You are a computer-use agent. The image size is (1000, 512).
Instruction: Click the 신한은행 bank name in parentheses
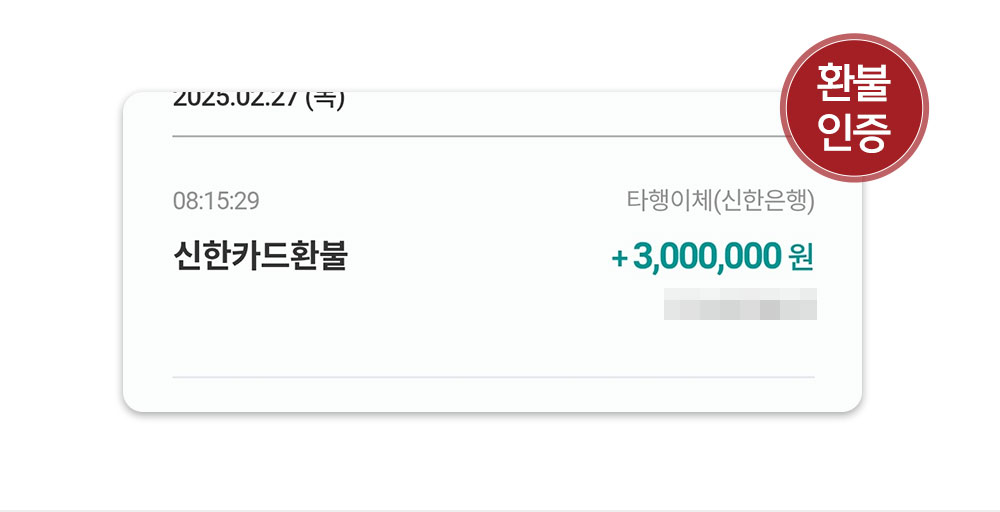765,201
